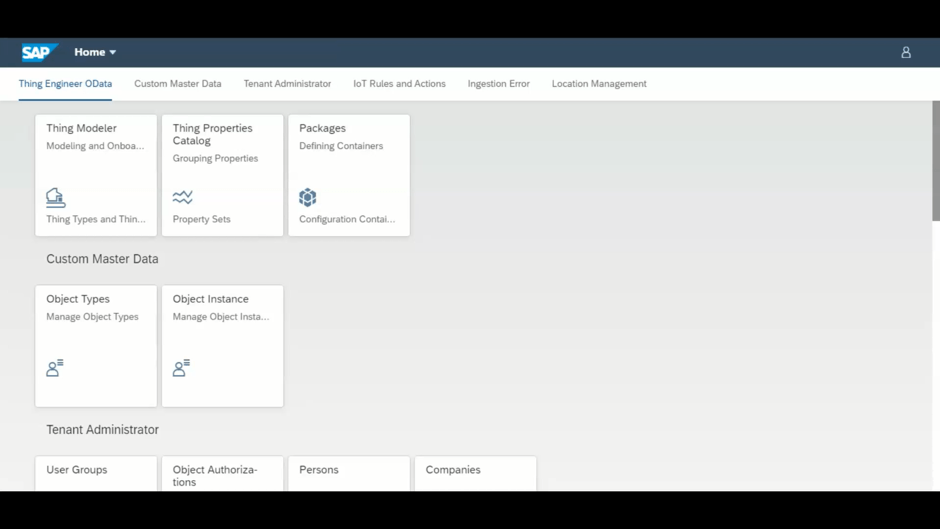Click the Property Sets wave icon
The image size is (940, 529).
182,197
